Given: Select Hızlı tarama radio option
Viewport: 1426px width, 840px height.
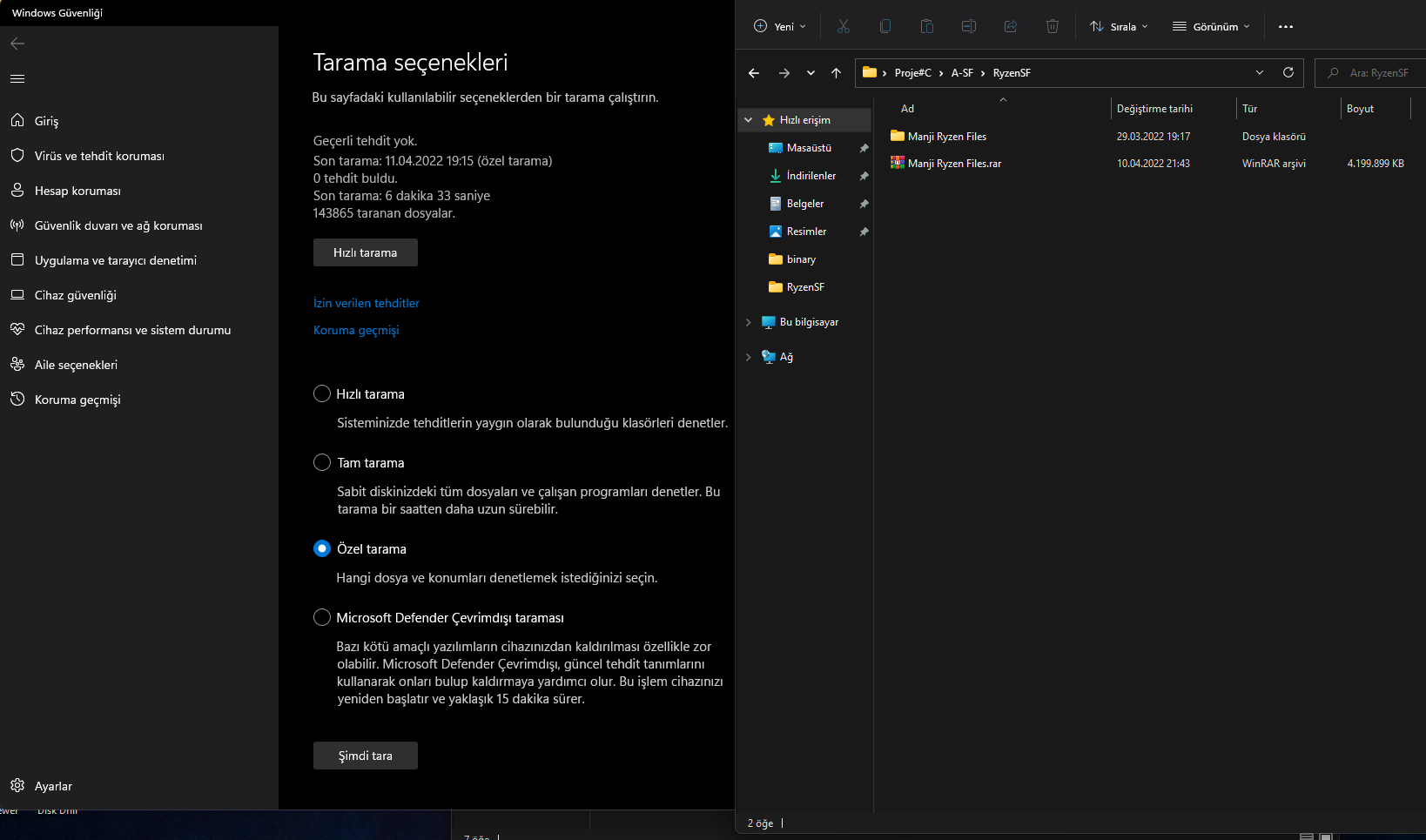Looking at the screenshot, I should click(x=322, y=393).
